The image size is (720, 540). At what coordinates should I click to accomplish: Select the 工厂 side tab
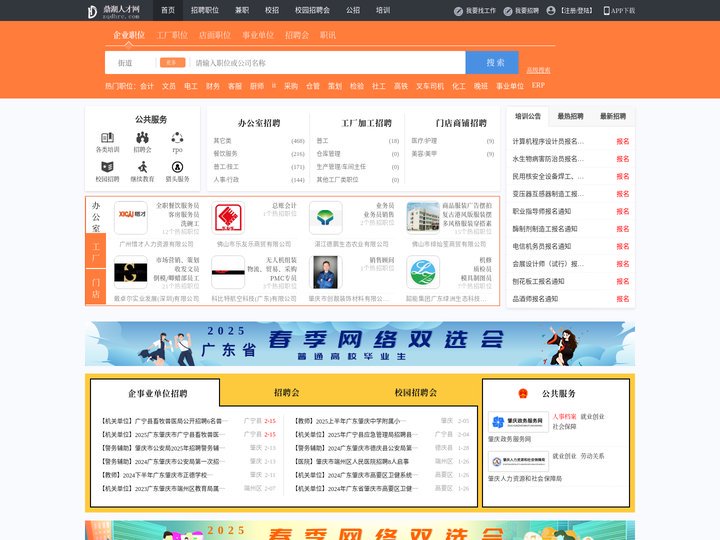[x=96, y=251]
